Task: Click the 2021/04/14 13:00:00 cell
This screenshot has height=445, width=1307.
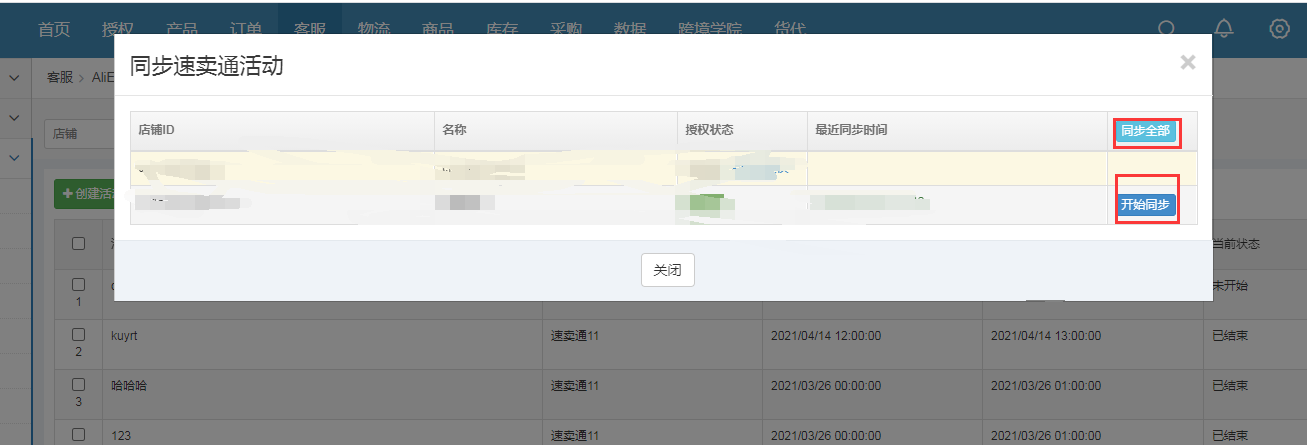Action: click(x=1046, y=336)
